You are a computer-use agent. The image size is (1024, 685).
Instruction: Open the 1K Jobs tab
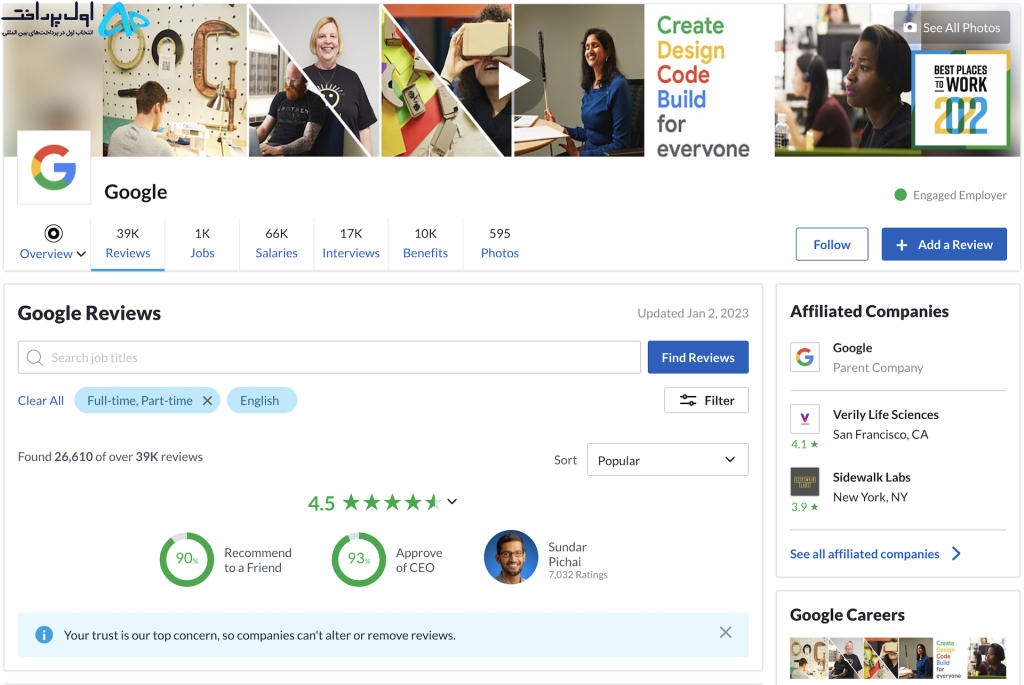(202, 243)
